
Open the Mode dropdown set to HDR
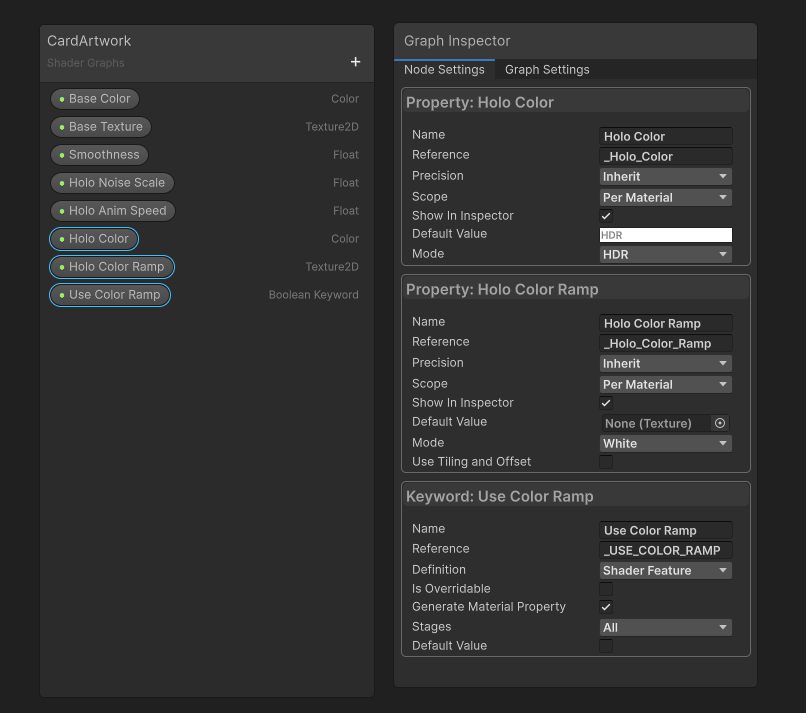coord(665,254)
